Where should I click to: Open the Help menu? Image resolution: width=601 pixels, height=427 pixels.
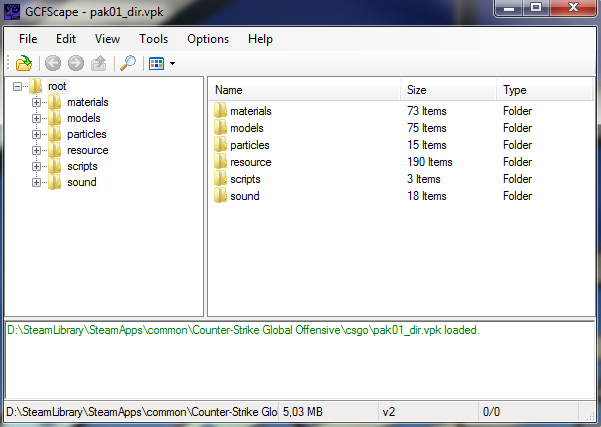(260, 39)
